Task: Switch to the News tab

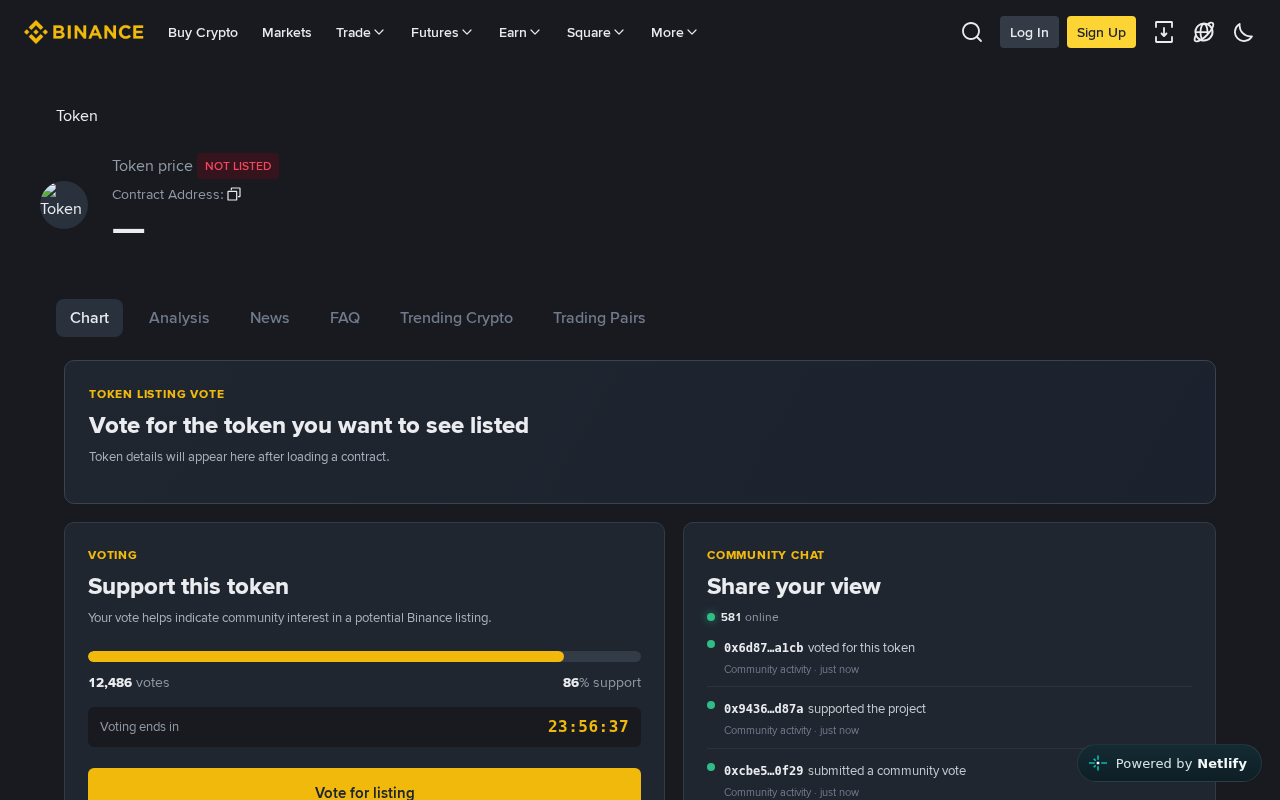Action: [270, 318]
